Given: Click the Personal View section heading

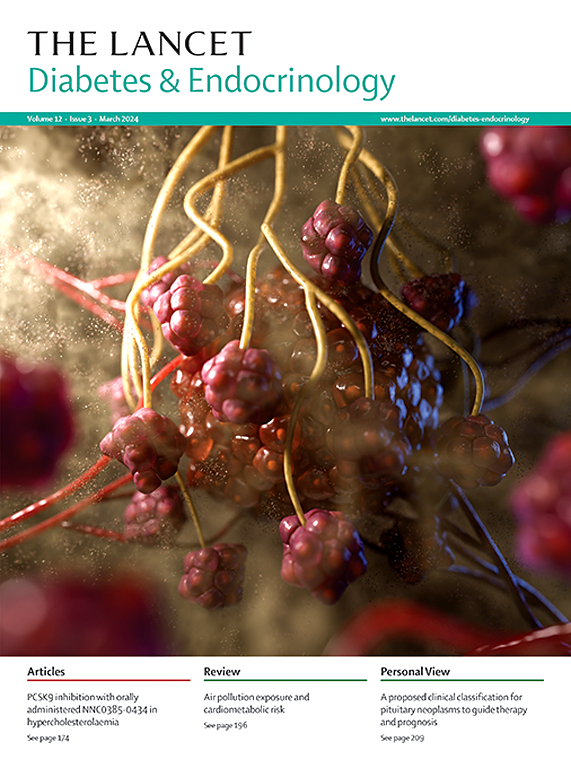Looking at the screenshot, I should (x=415, y=672).
